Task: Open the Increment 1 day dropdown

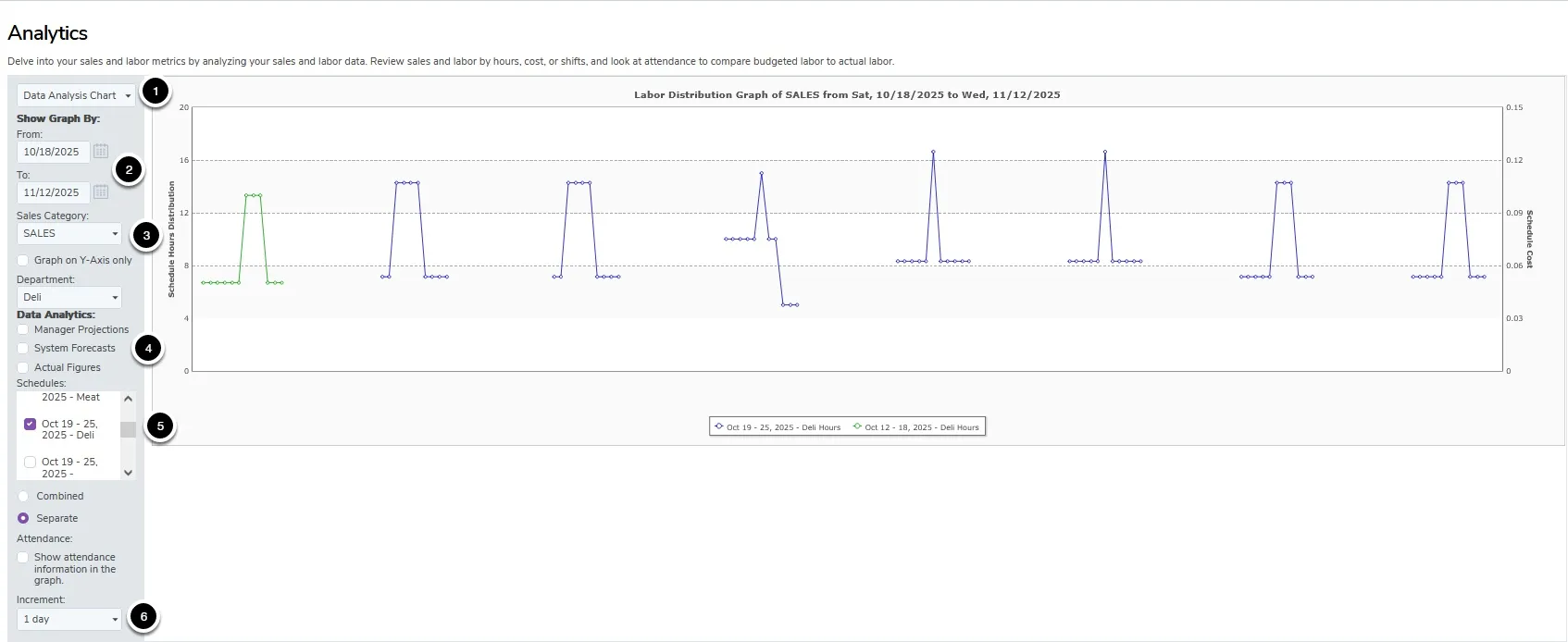Action: [69, 619]
